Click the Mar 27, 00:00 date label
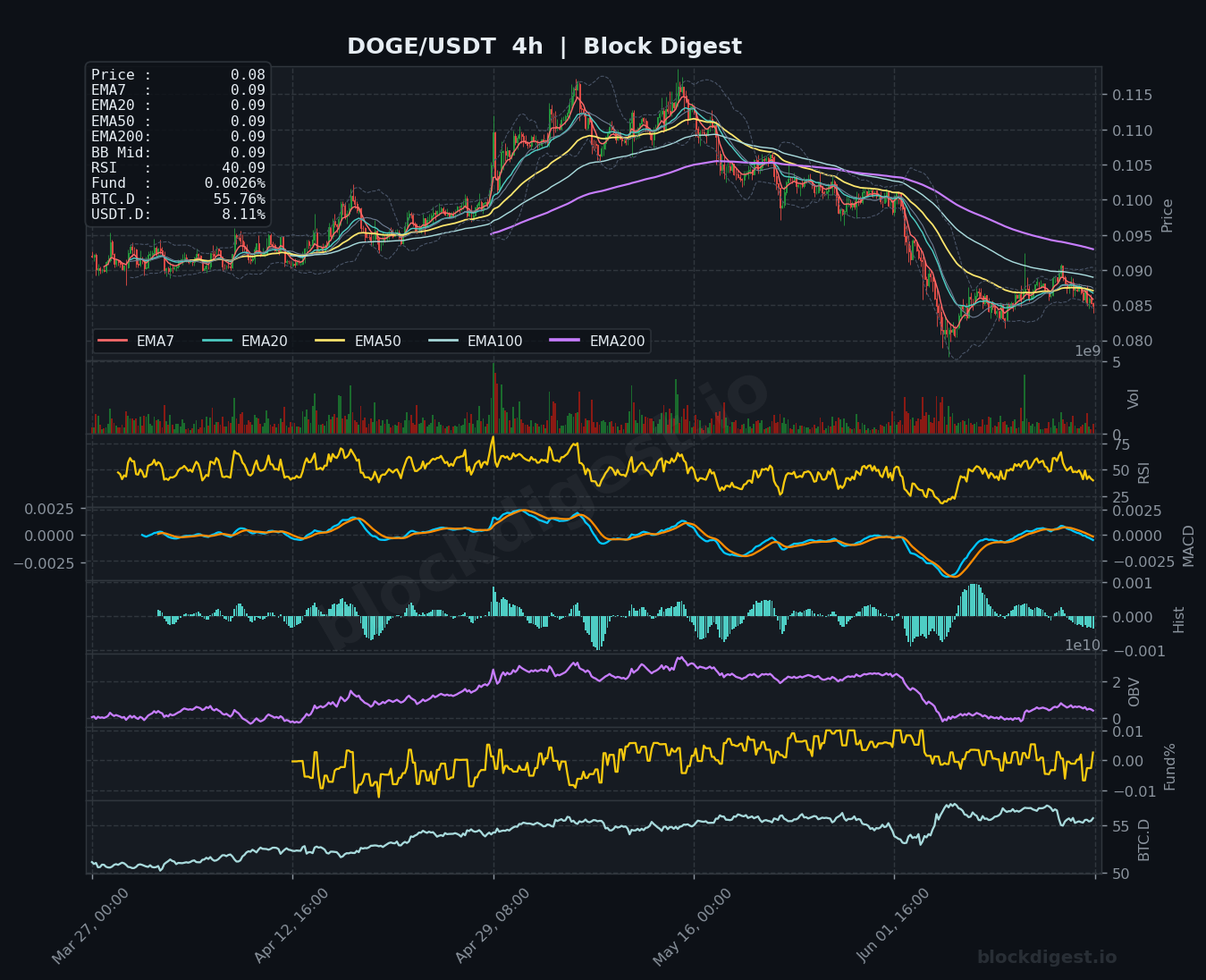1206x980 pixels. (90, 926)
